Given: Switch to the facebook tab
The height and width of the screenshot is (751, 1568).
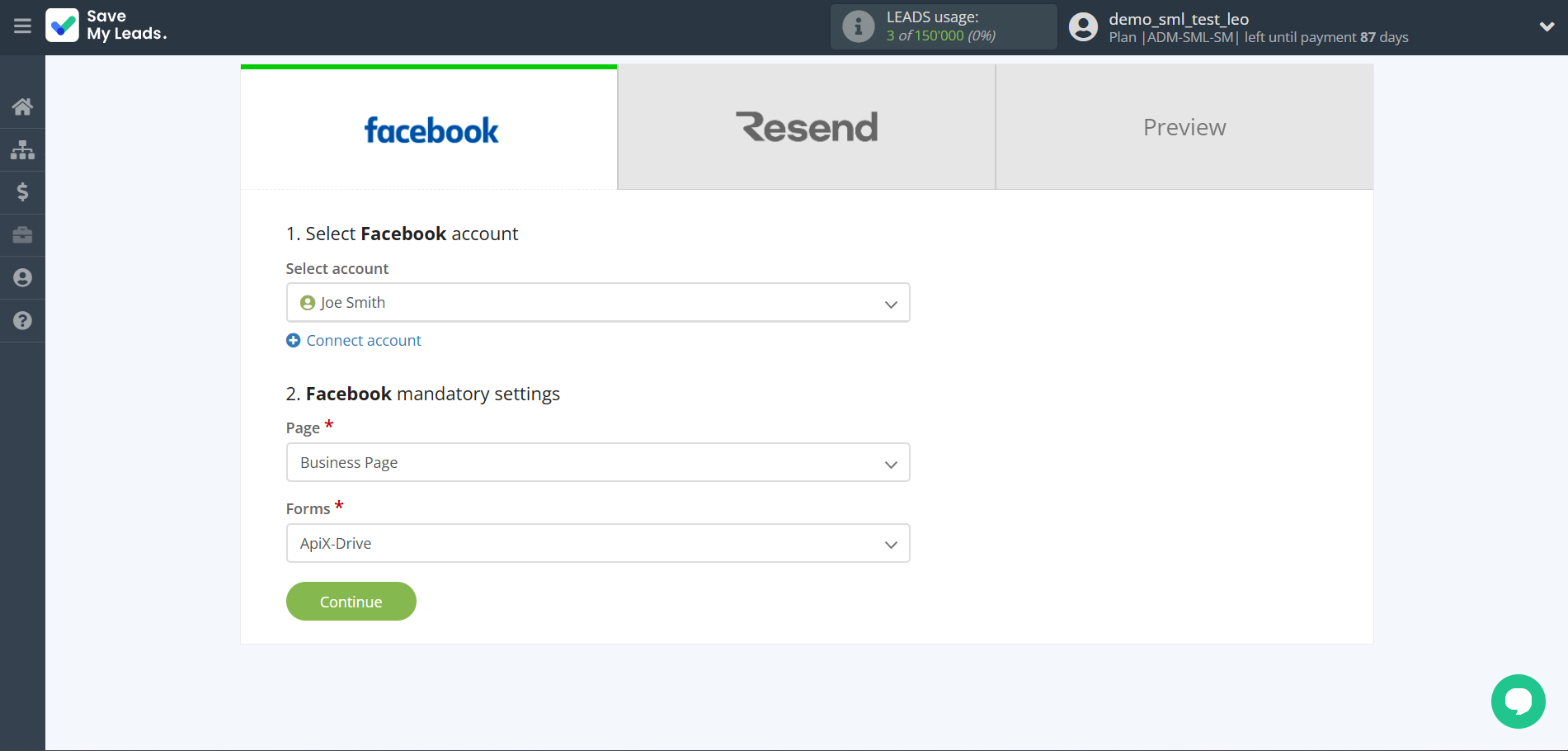Looking at the screenshot, I should [x=429, y=128].
